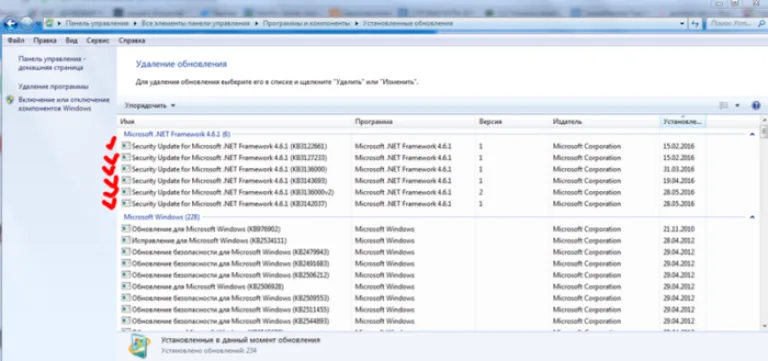The height and width of the screenshot is (361, 768).
Task: Open the Упорядочить dropdown
Action: (149, 105)
